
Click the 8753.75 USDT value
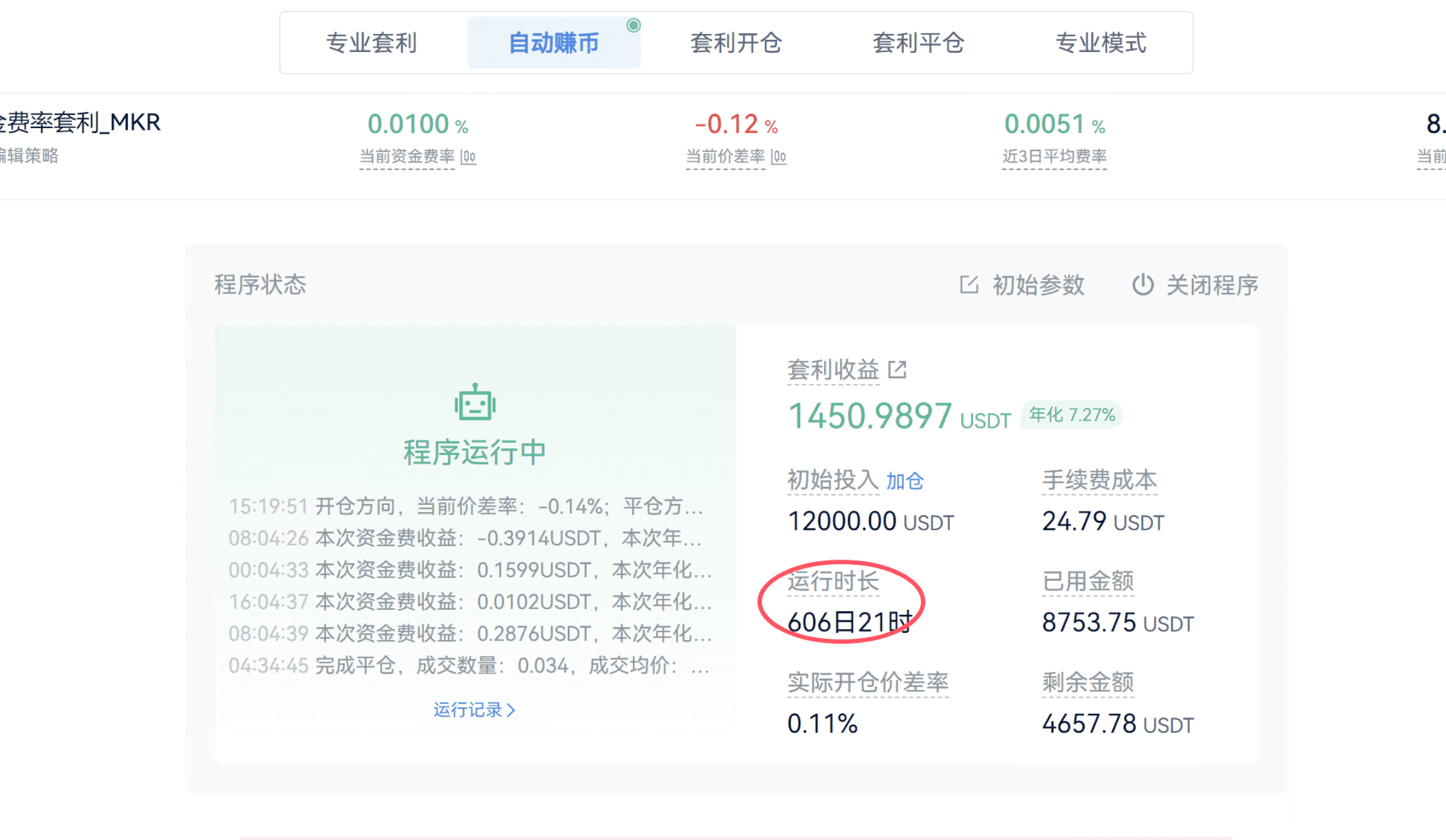coord(1118,623)
